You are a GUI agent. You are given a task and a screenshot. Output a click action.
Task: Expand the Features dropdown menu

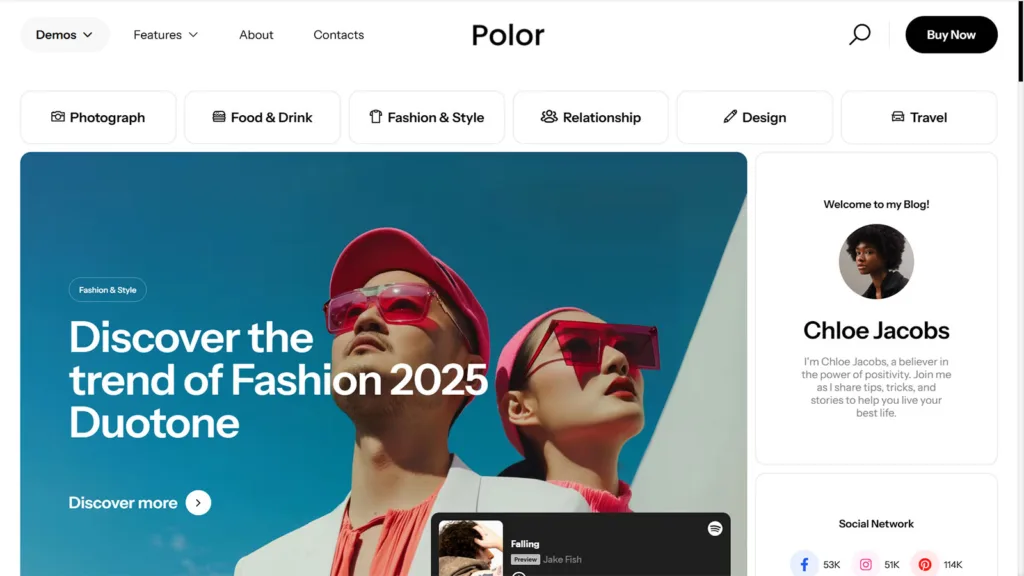pyautogui.click(x=165, y=35)
